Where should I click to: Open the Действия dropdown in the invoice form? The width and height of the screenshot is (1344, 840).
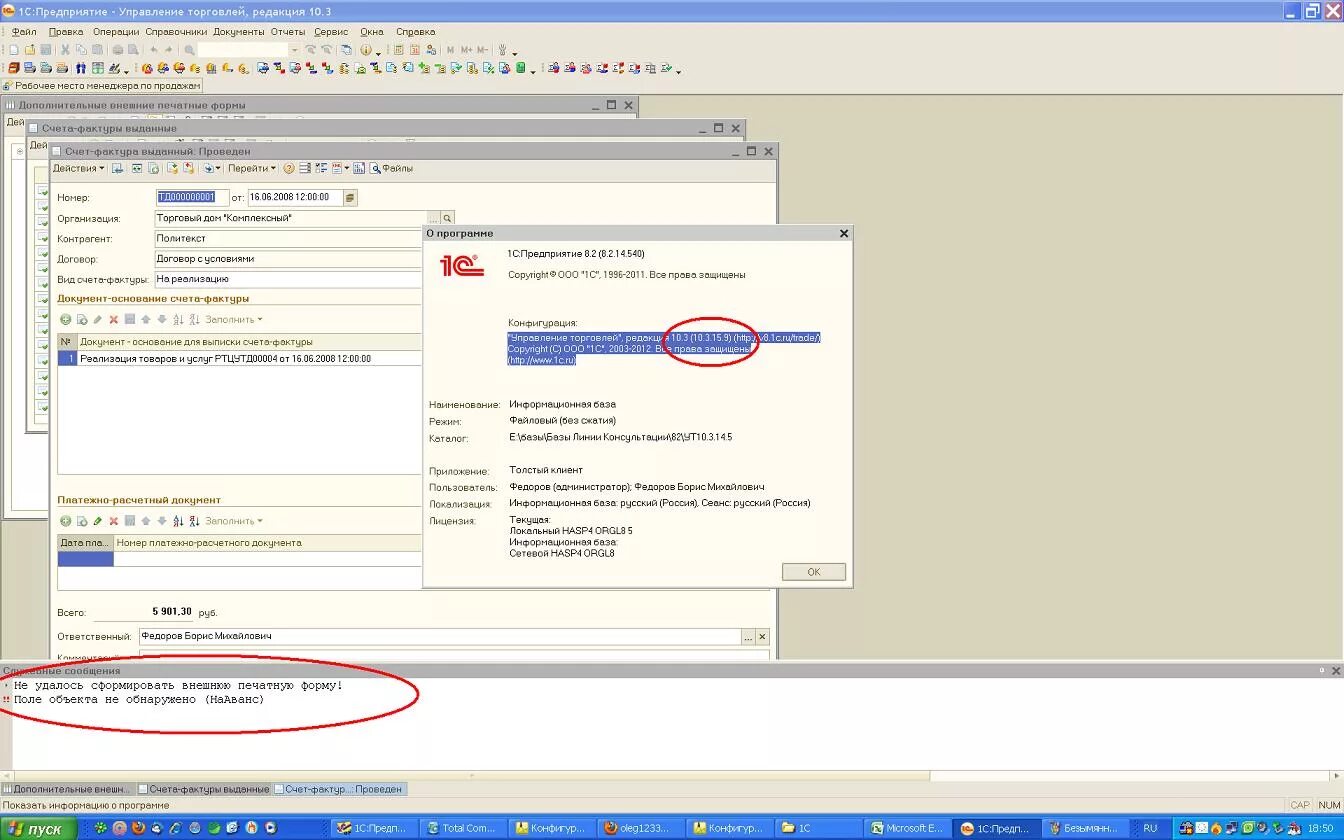click(x=79, y=168)
